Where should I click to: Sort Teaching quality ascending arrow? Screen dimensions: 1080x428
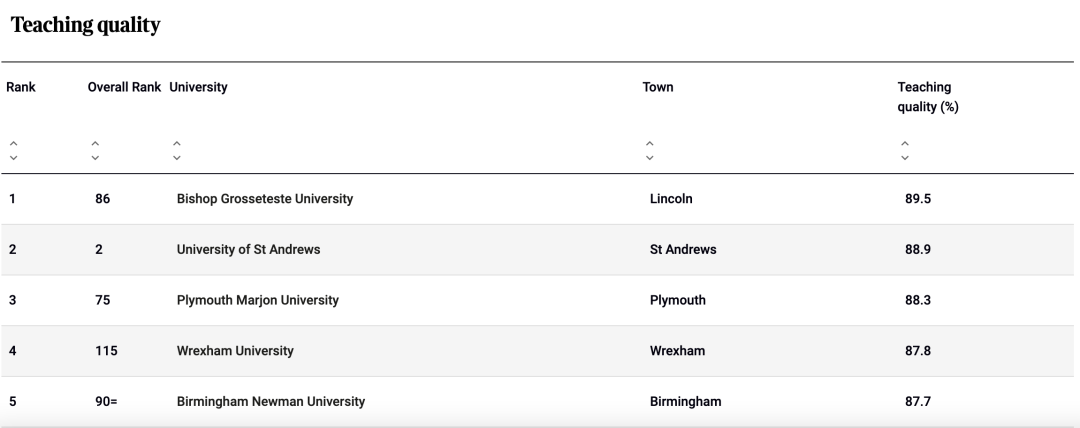tap(905, 143)
